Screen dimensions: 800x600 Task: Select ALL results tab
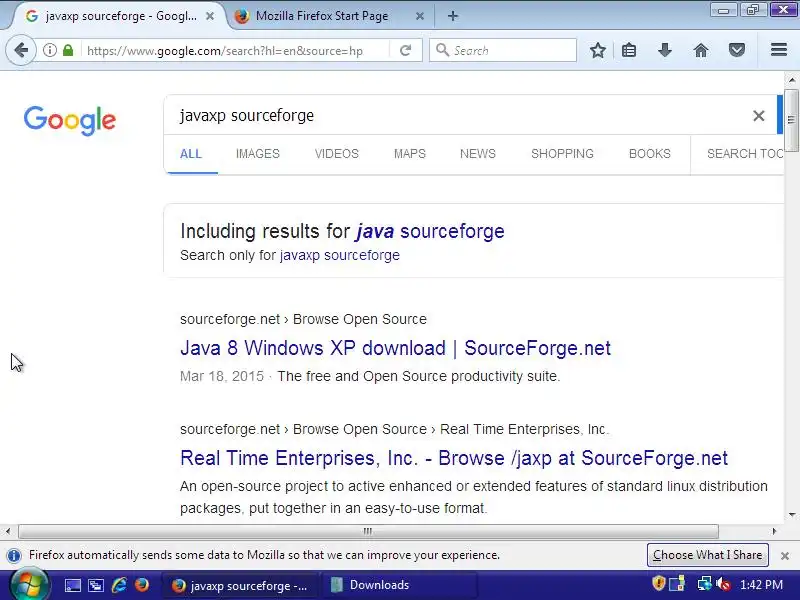coord(191,154)
